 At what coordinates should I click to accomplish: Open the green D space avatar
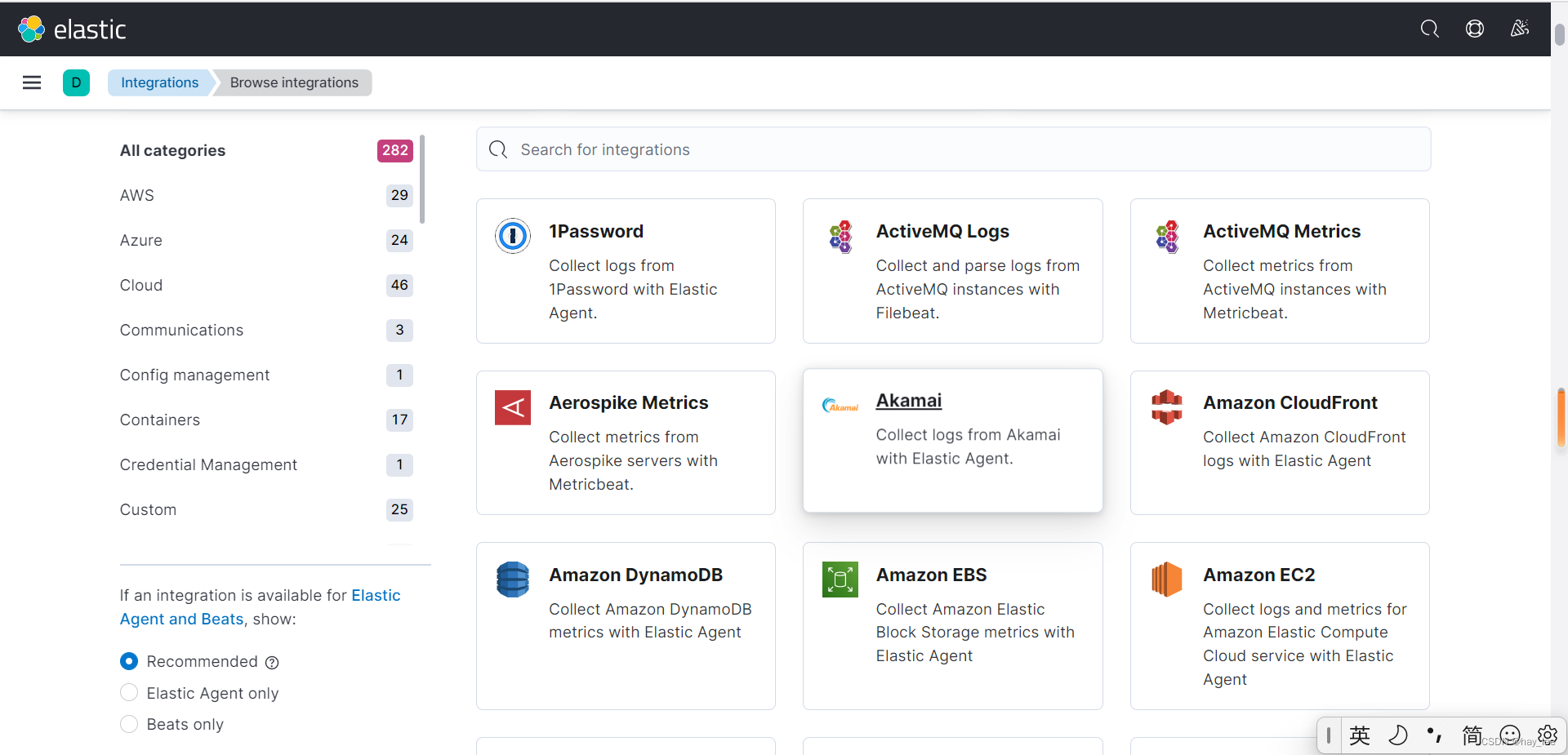pyautogui.click(x=76, y=82)
